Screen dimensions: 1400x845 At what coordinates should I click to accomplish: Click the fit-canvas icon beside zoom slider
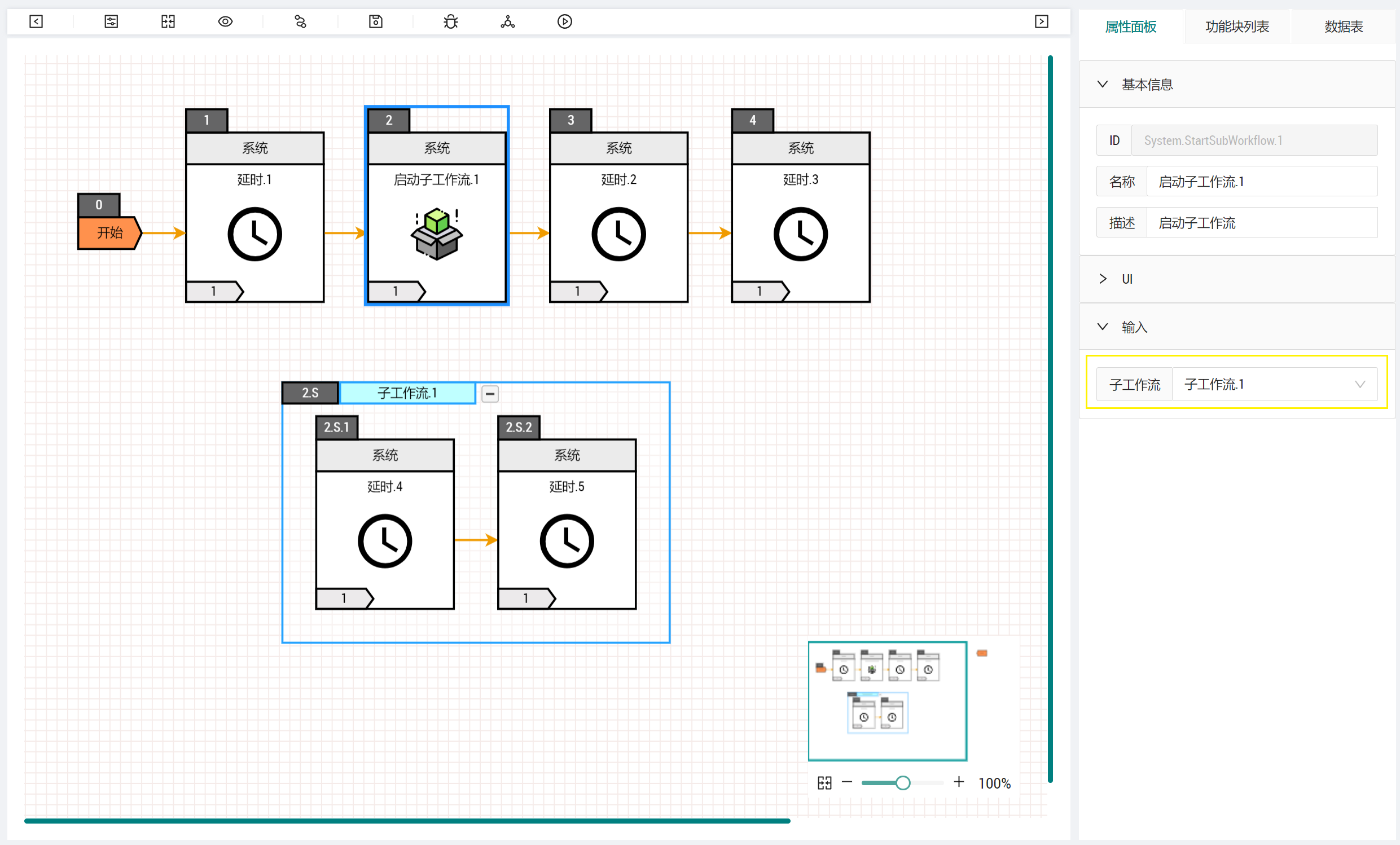click(824, 783)
